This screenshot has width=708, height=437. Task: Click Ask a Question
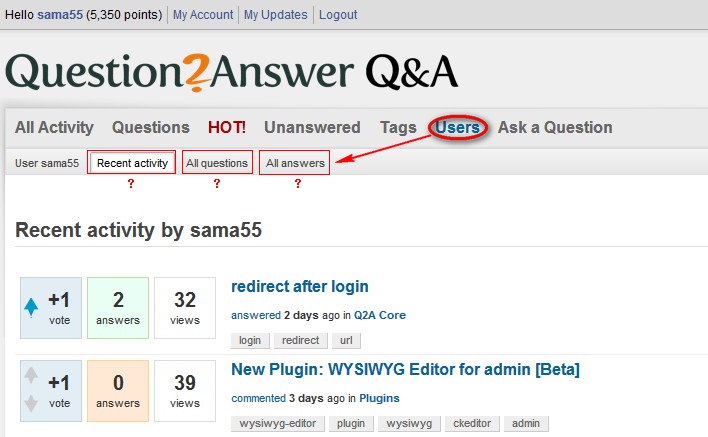pos(555,127)
